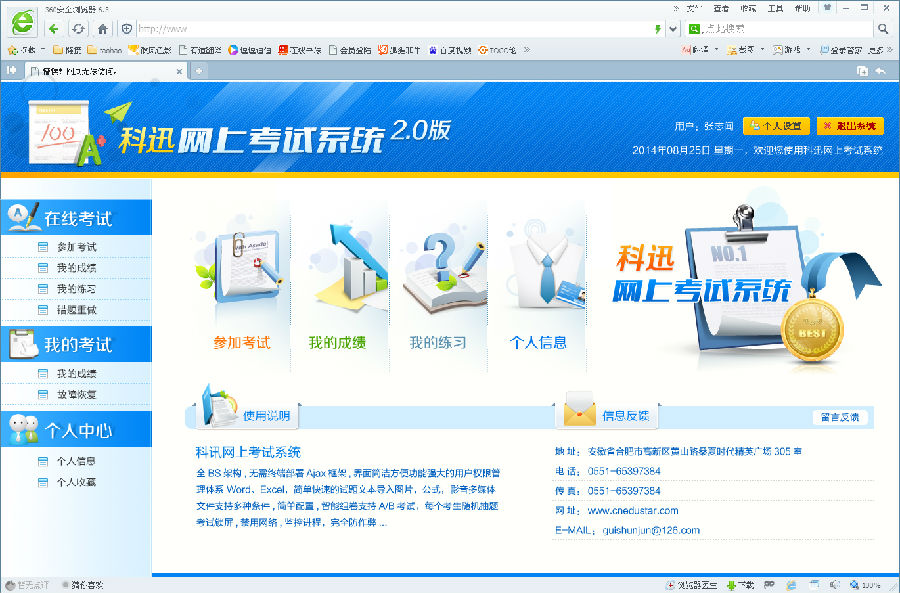Close the current browser tab
This screenshot has height=593, width=900.
point(179,71)
